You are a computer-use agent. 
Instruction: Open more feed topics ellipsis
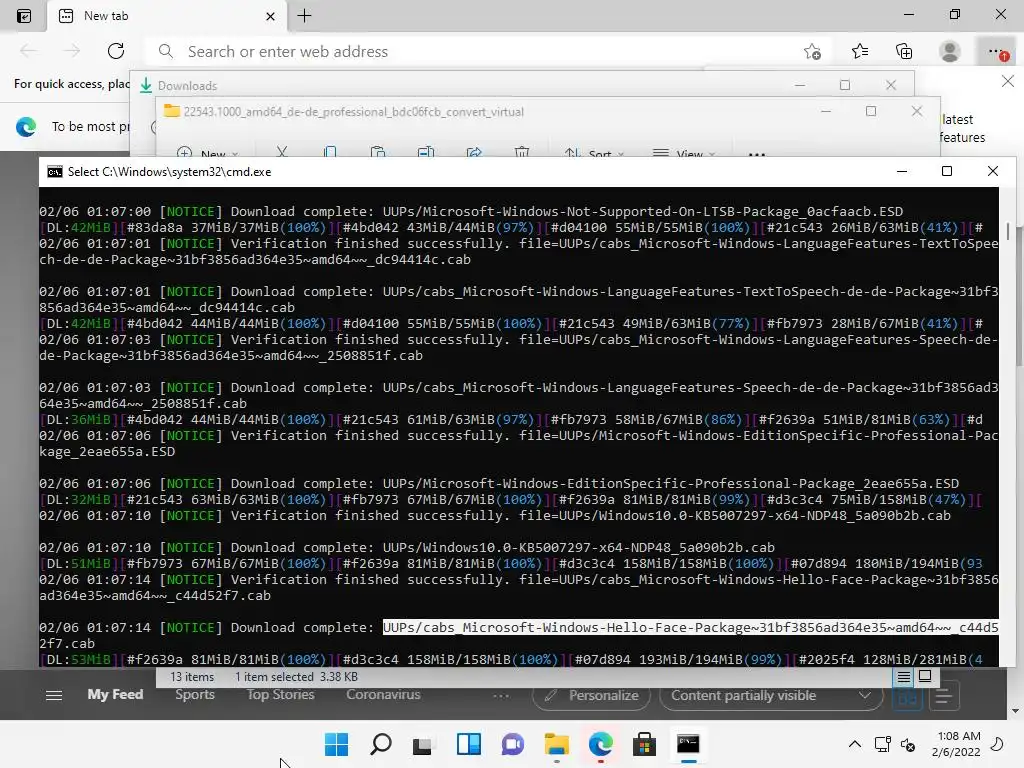501,696
